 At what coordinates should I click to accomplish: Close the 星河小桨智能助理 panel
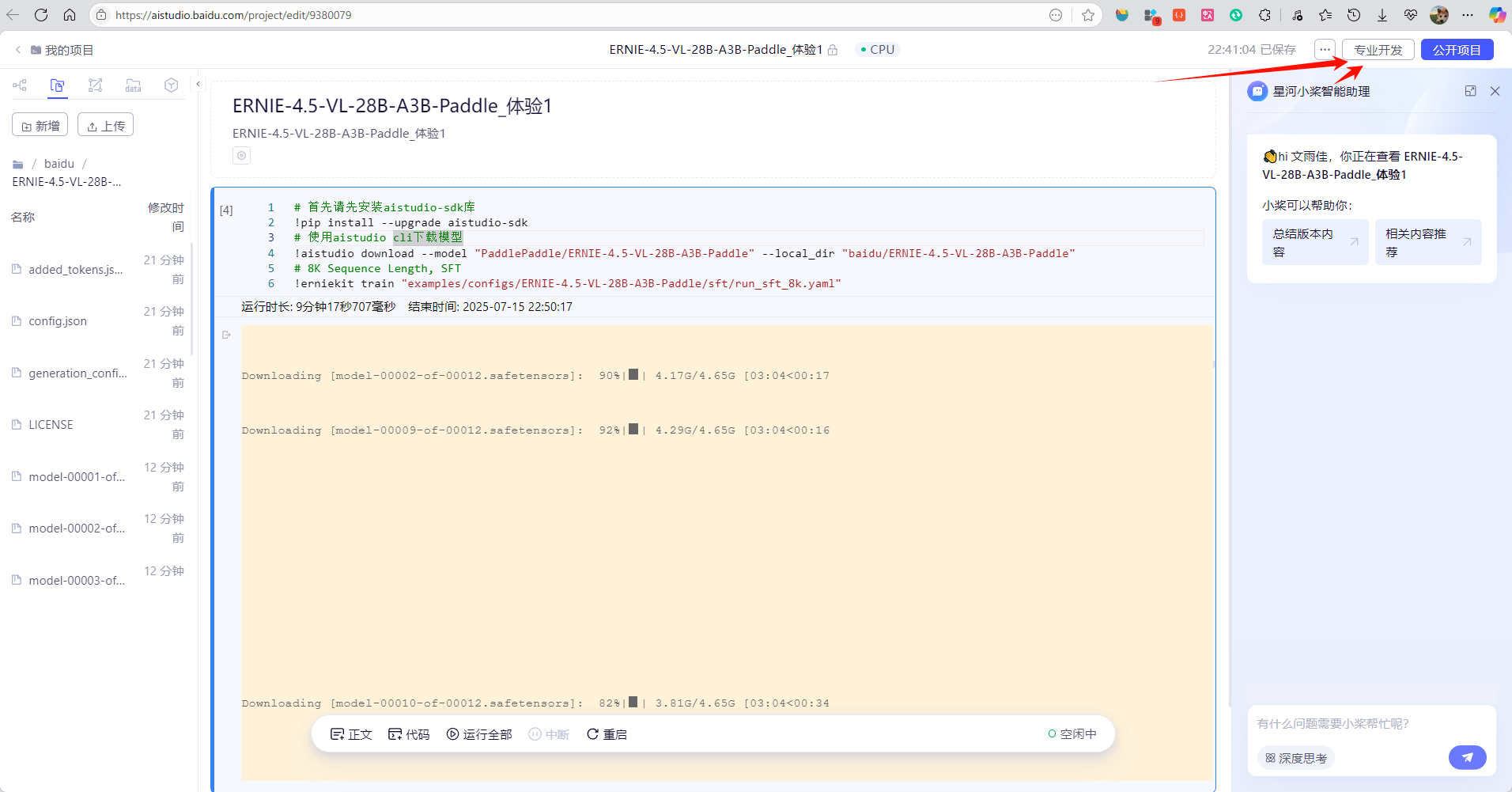point(1495,91)
